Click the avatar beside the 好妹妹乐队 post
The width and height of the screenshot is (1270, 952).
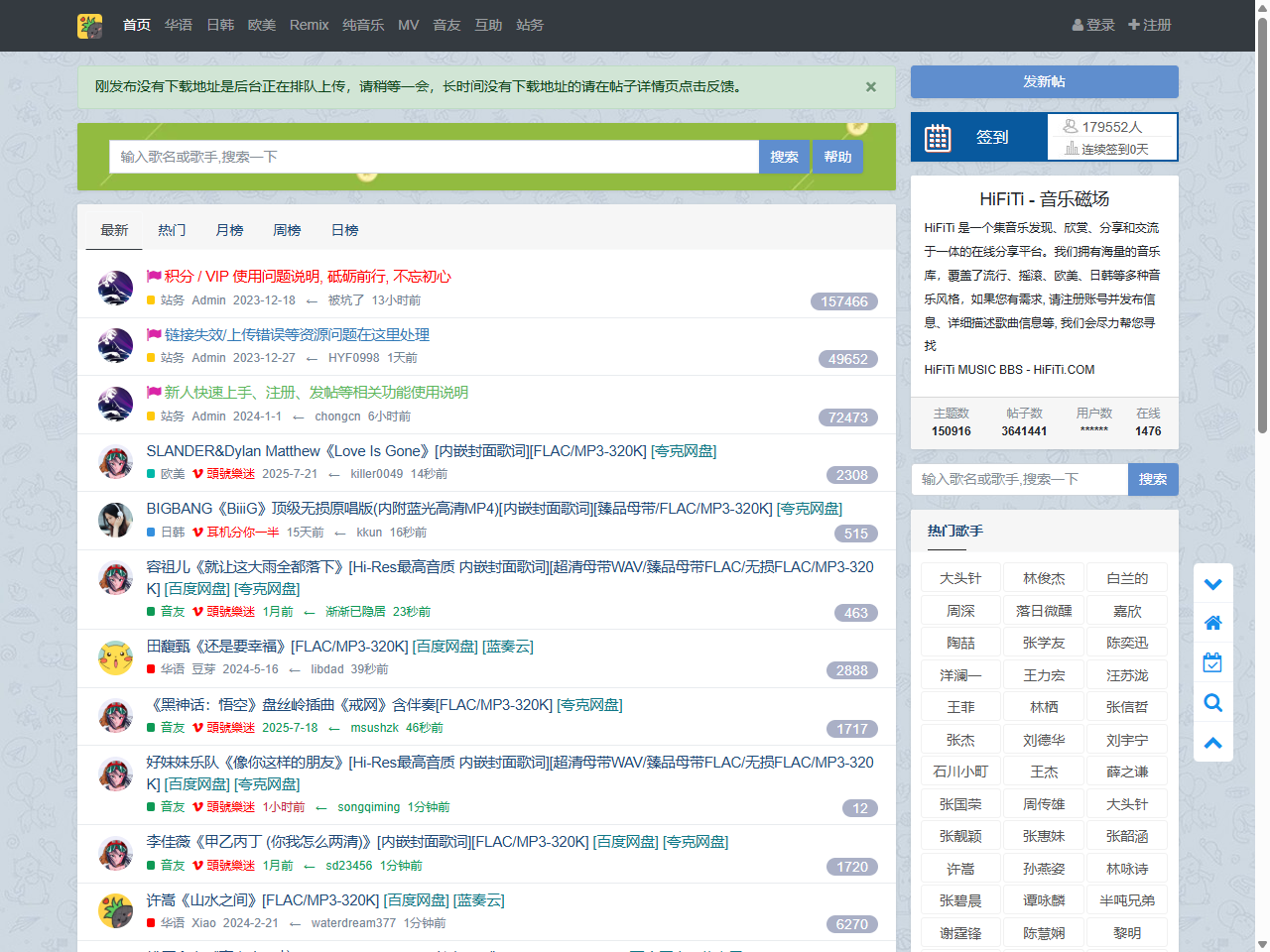(x=116, y=773)
